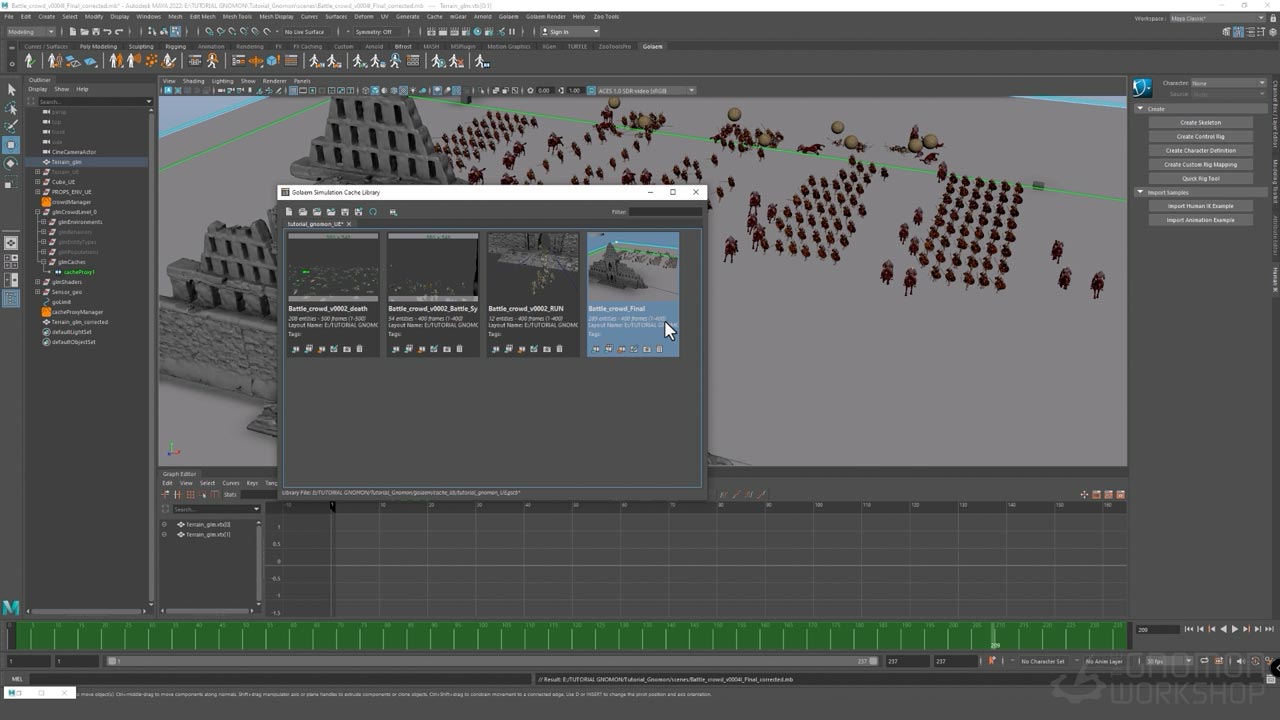The width and height of the screenshot is (1280, 720).
Task: Click the Battle_crowd_v0002_RUN cache thumbnail
Action: click(x=533, y=266)
